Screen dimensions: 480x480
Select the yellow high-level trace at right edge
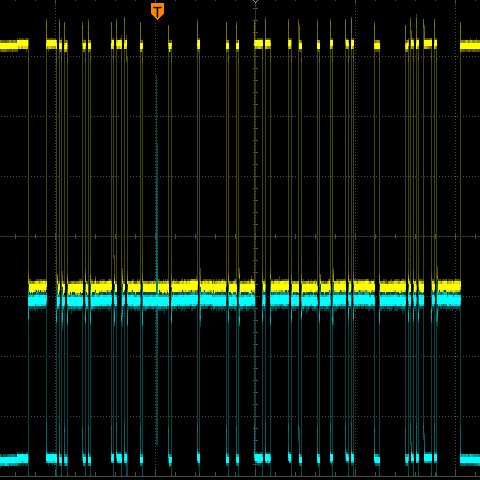point(470,46)
